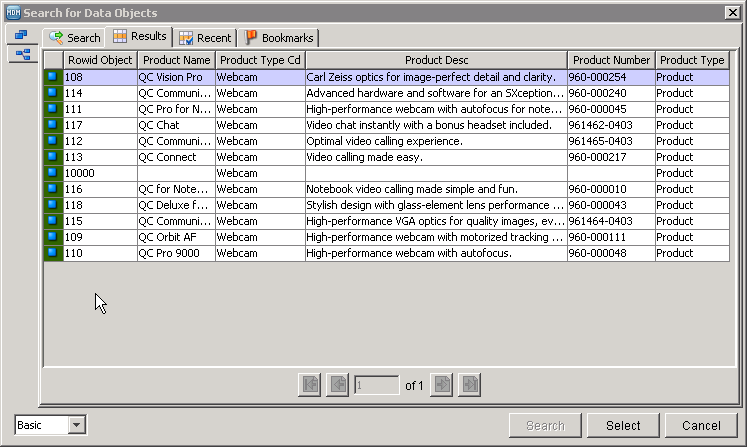This screenshot has height=447, width=747.
Task: Select the QC Connect product name cell
Action: [176, 157]
